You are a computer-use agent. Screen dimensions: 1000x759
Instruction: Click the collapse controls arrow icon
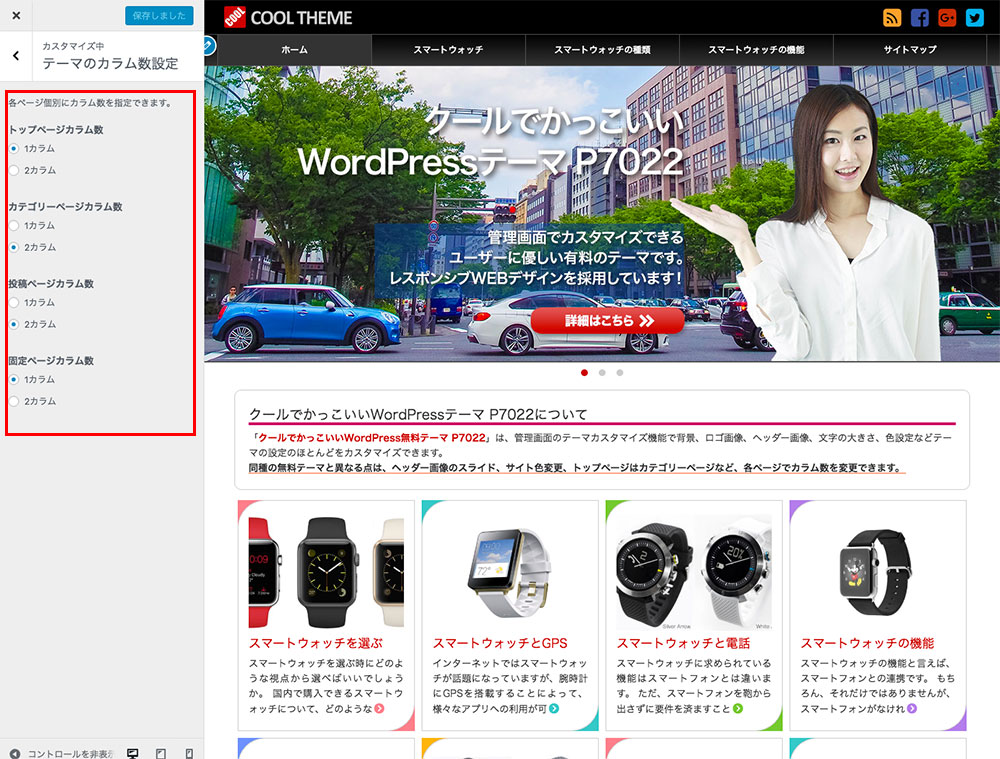pos(15,753)
